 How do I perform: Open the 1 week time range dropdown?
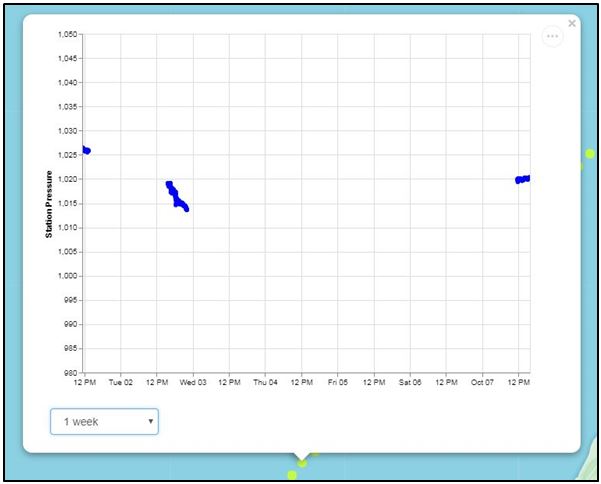point(104,422)
